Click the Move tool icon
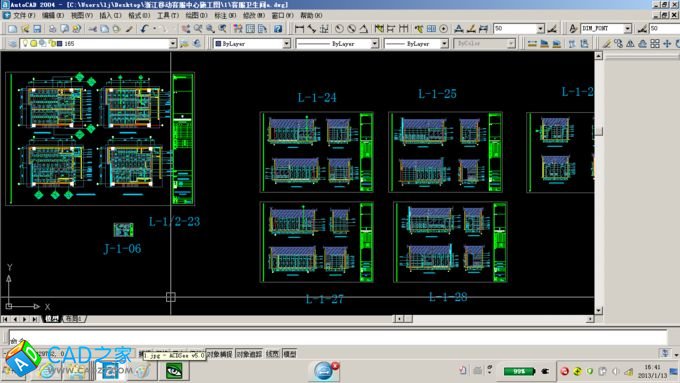 click(x=667, y=43)
